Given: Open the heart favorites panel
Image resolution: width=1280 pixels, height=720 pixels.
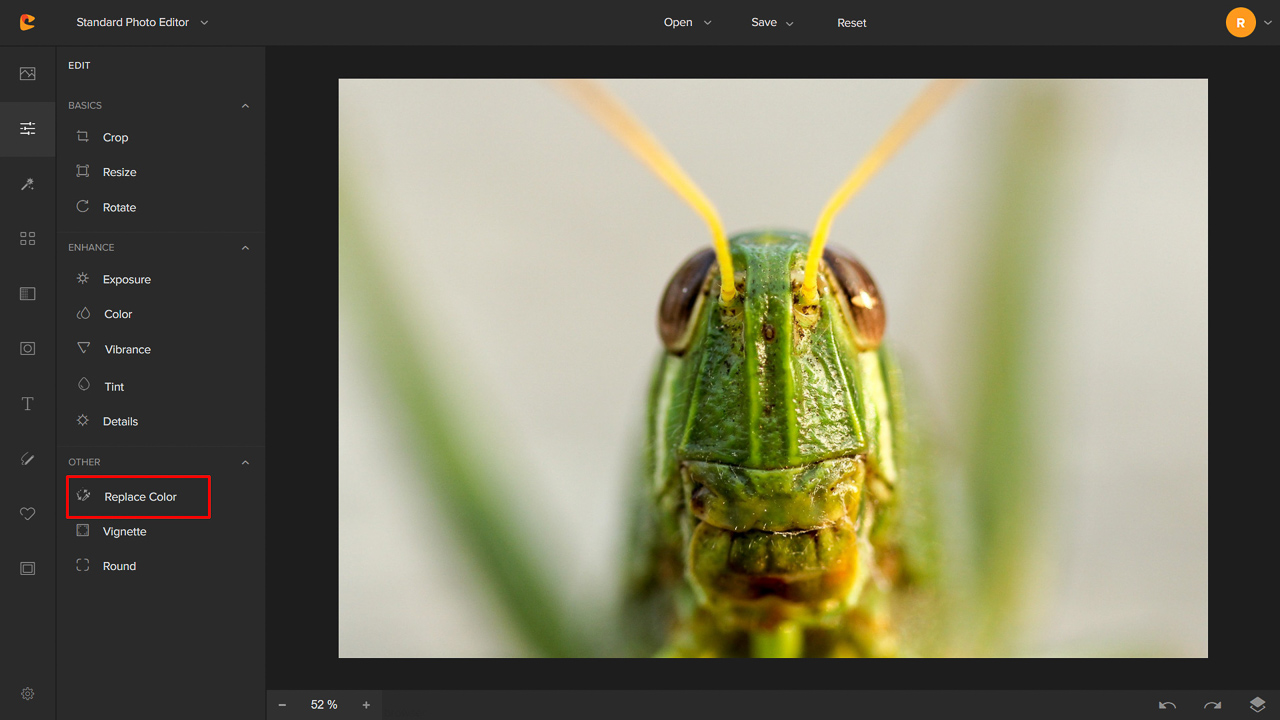Looking at the screenshot, I should tap(27, 514).
